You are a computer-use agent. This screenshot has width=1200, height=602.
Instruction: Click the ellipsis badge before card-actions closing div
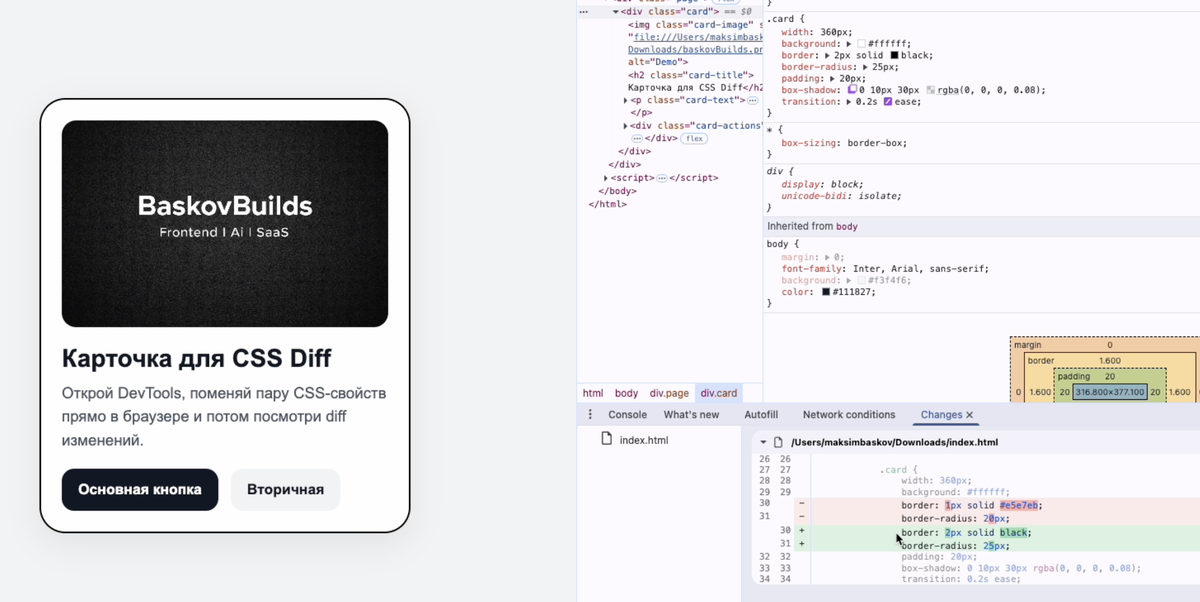[x=637, y=139]
